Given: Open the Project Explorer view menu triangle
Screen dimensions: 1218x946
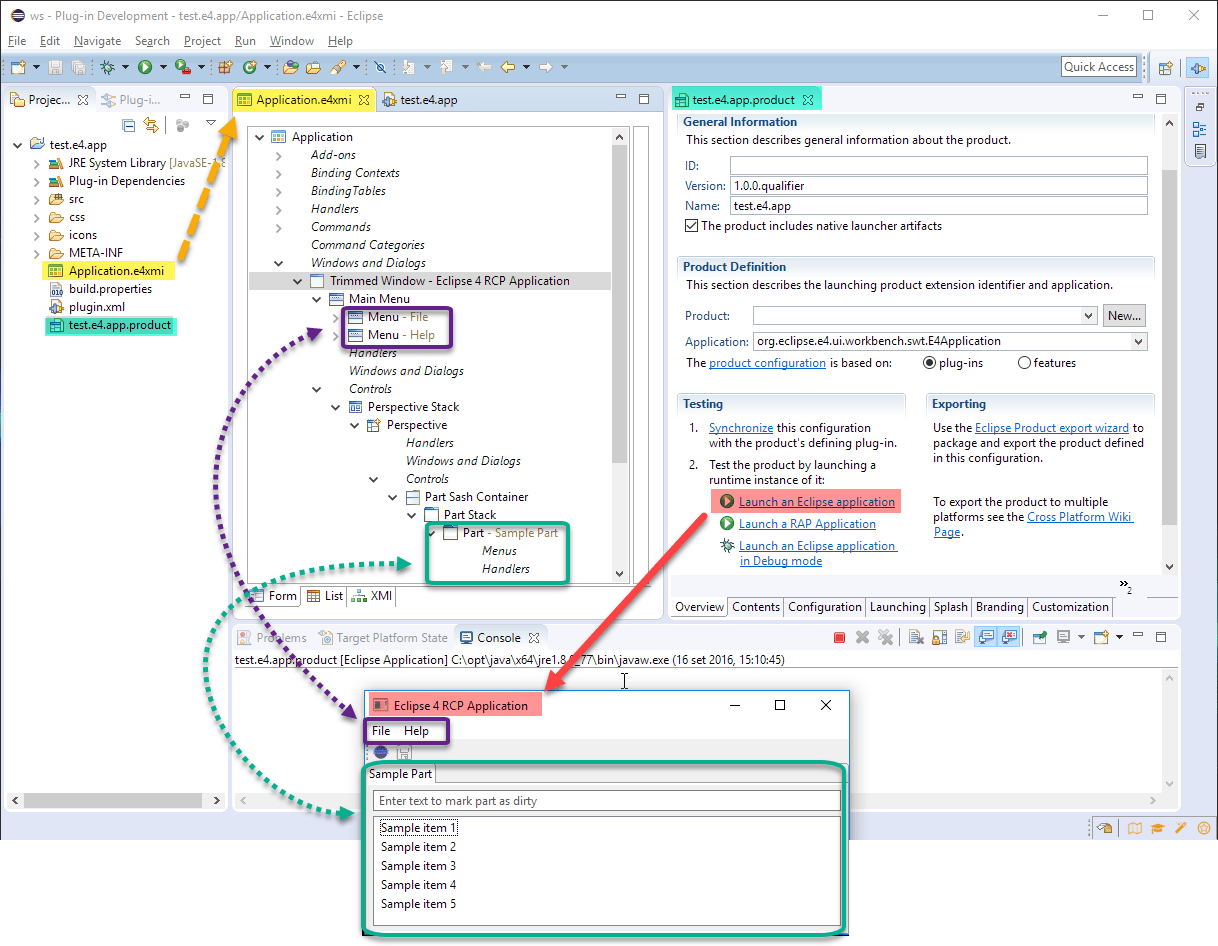Looking at the screenshot, I should tap(210, 124).
